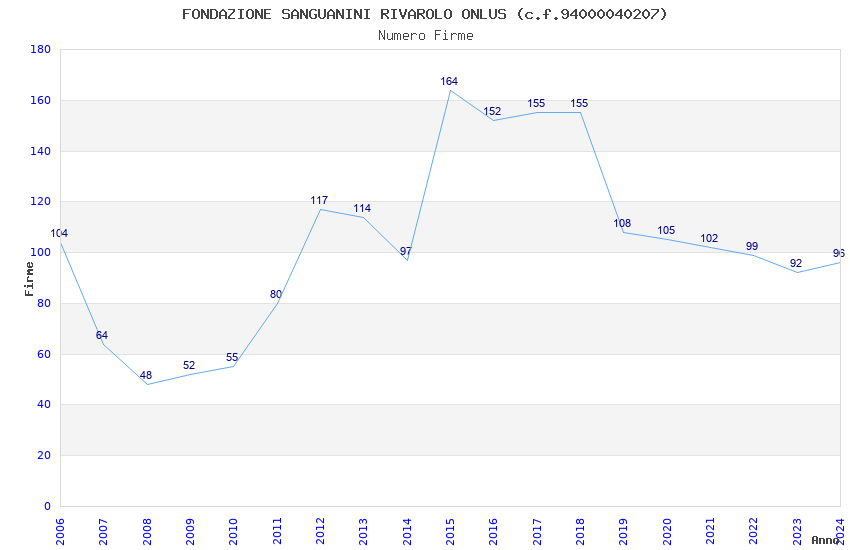Select the data label 104 at 2006
This screenshot has height=550, width=850.
click(x=59, y=234)
